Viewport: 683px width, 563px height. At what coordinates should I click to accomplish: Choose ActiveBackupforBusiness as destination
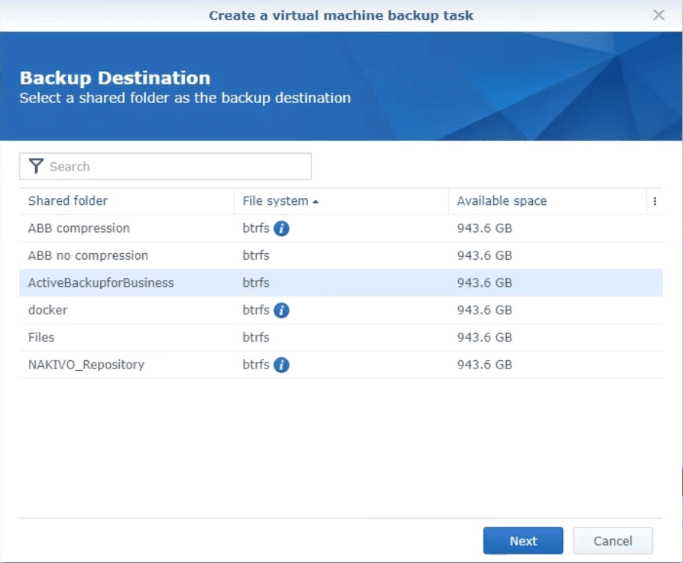pos(101,283)
